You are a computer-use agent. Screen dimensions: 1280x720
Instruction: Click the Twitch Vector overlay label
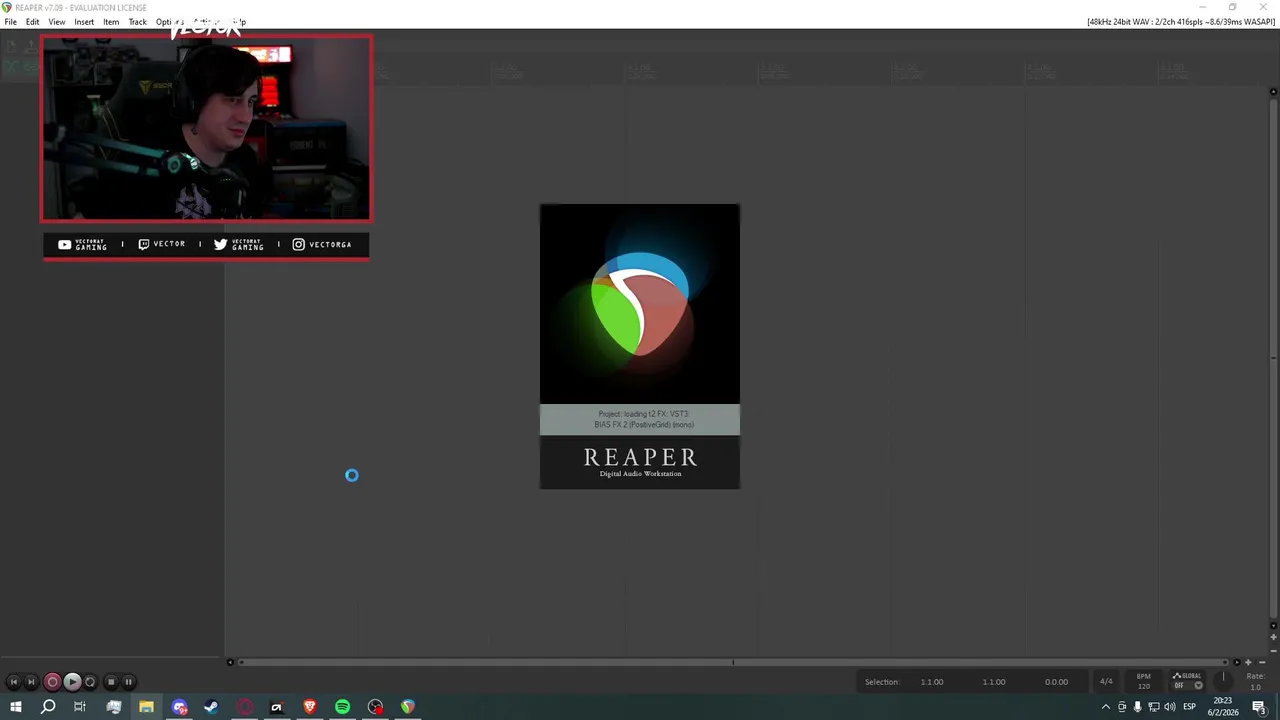pos(162,244)
